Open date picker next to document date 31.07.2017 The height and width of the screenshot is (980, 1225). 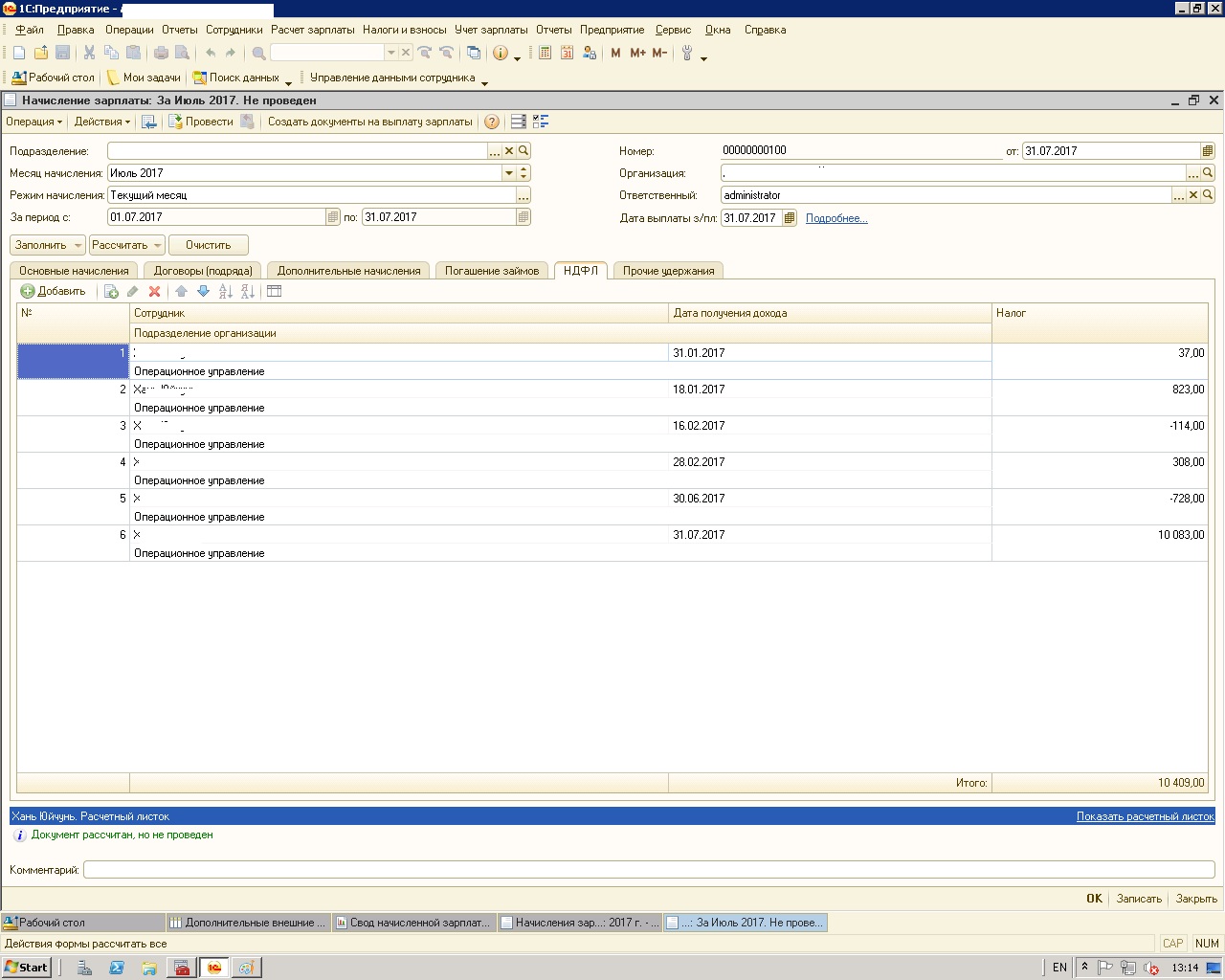[x=1207, y=151]
